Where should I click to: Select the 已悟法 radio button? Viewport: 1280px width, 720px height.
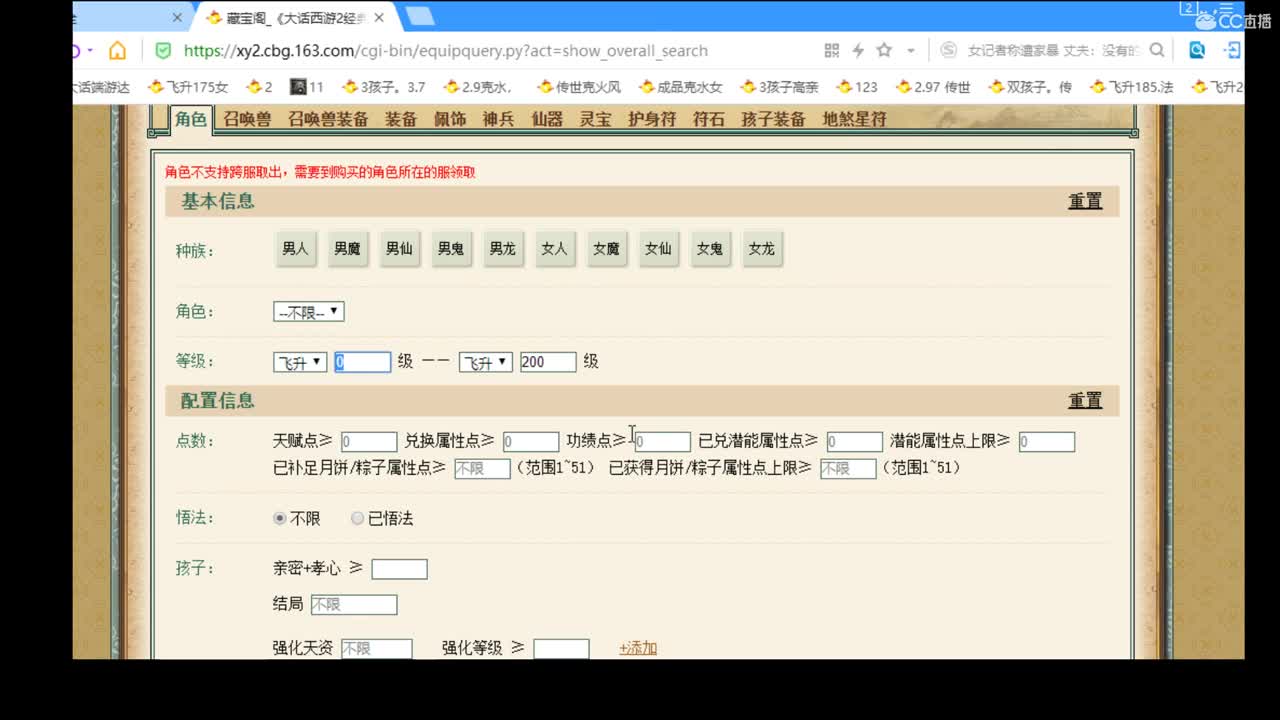pyautogui.click(x=357, y=518)
